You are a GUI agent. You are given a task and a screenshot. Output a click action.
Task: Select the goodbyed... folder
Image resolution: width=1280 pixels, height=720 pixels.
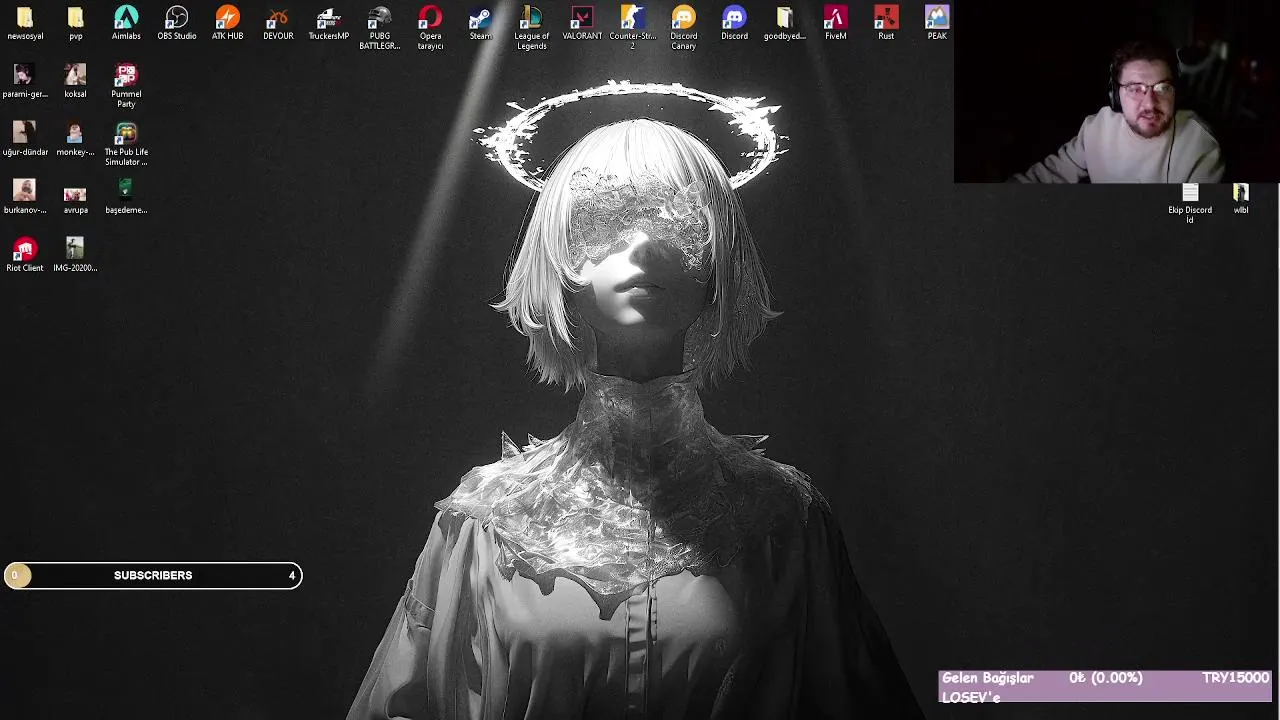(785, 23)
